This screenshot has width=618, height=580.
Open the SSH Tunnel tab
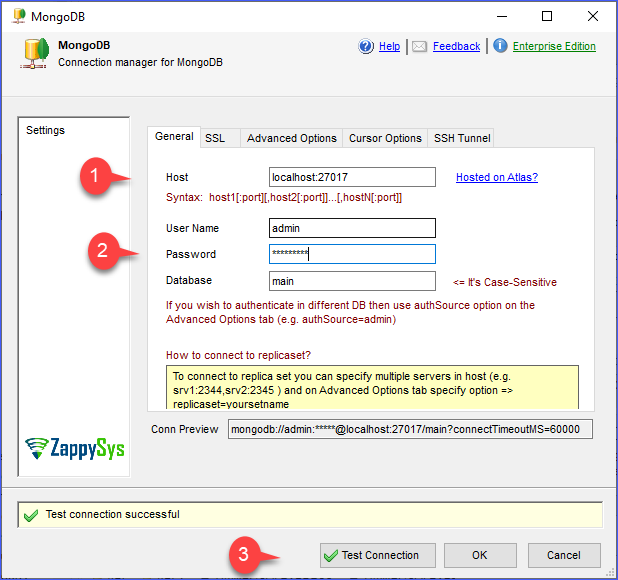[462, 138]
